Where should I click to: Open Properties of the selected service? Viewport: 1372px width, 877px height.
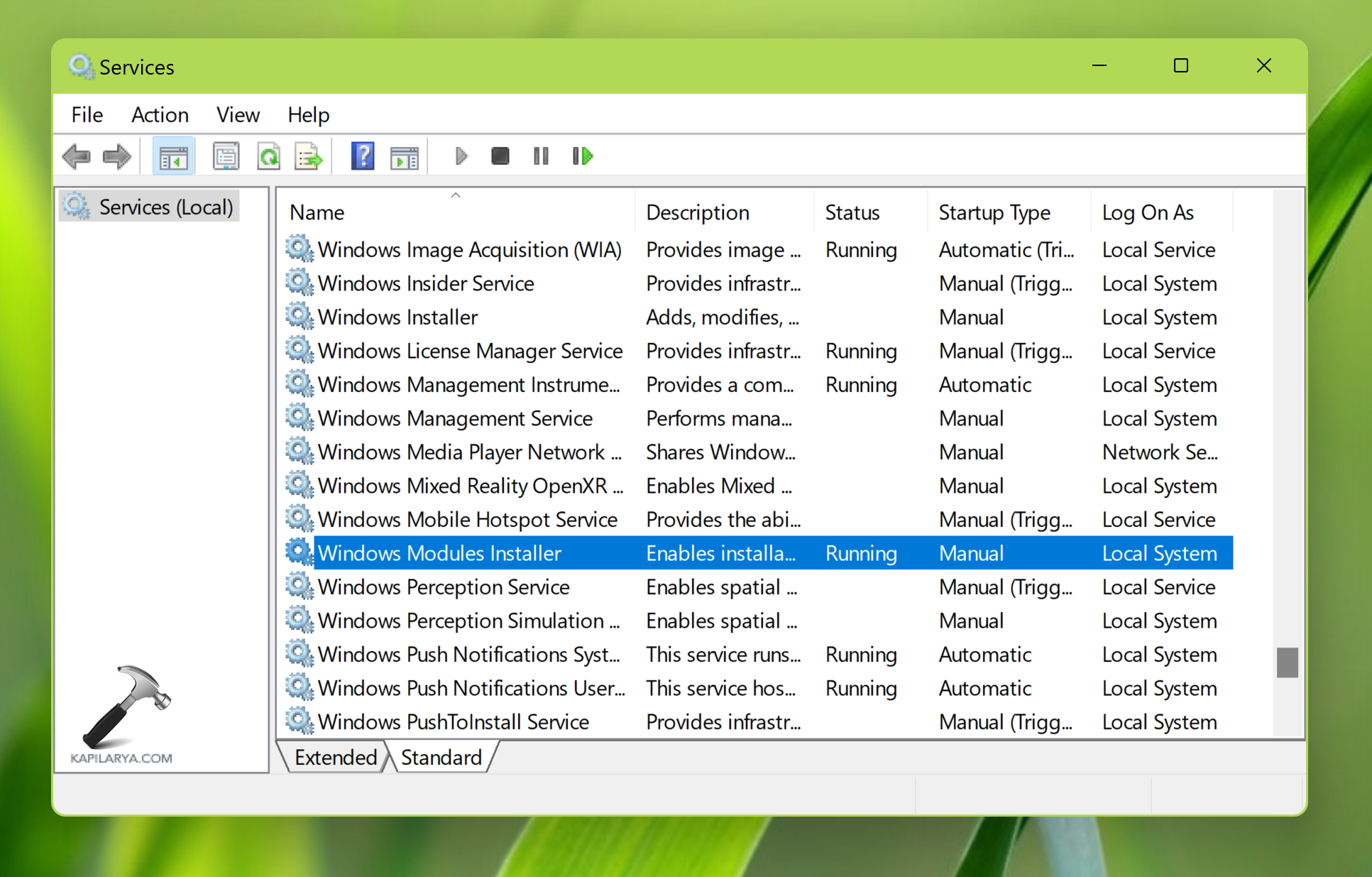(x=226, y=156)
